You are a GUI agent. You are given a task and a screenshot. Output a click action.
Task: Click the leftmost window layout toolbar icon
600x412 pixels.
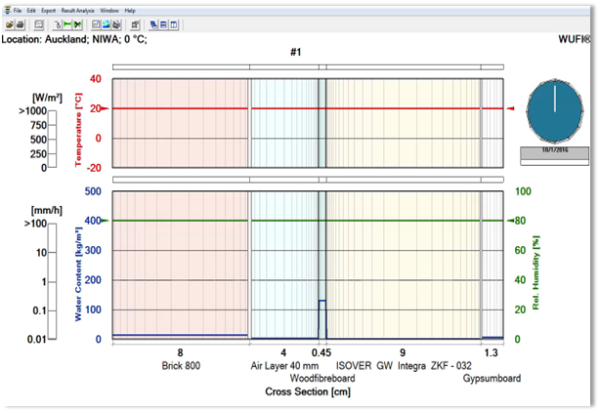click(x=154, y=22)
